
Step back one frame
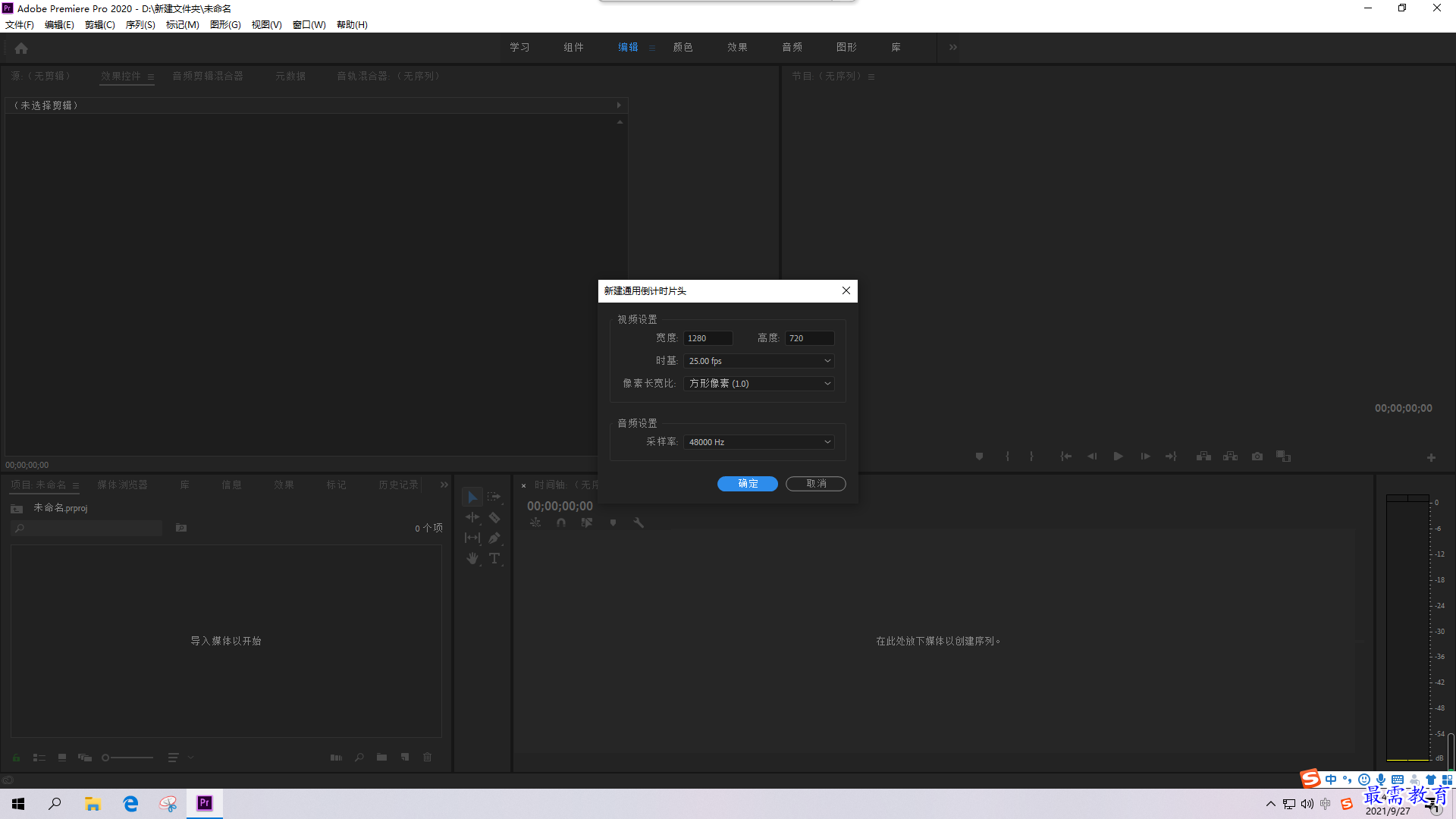pos(1092,457)
